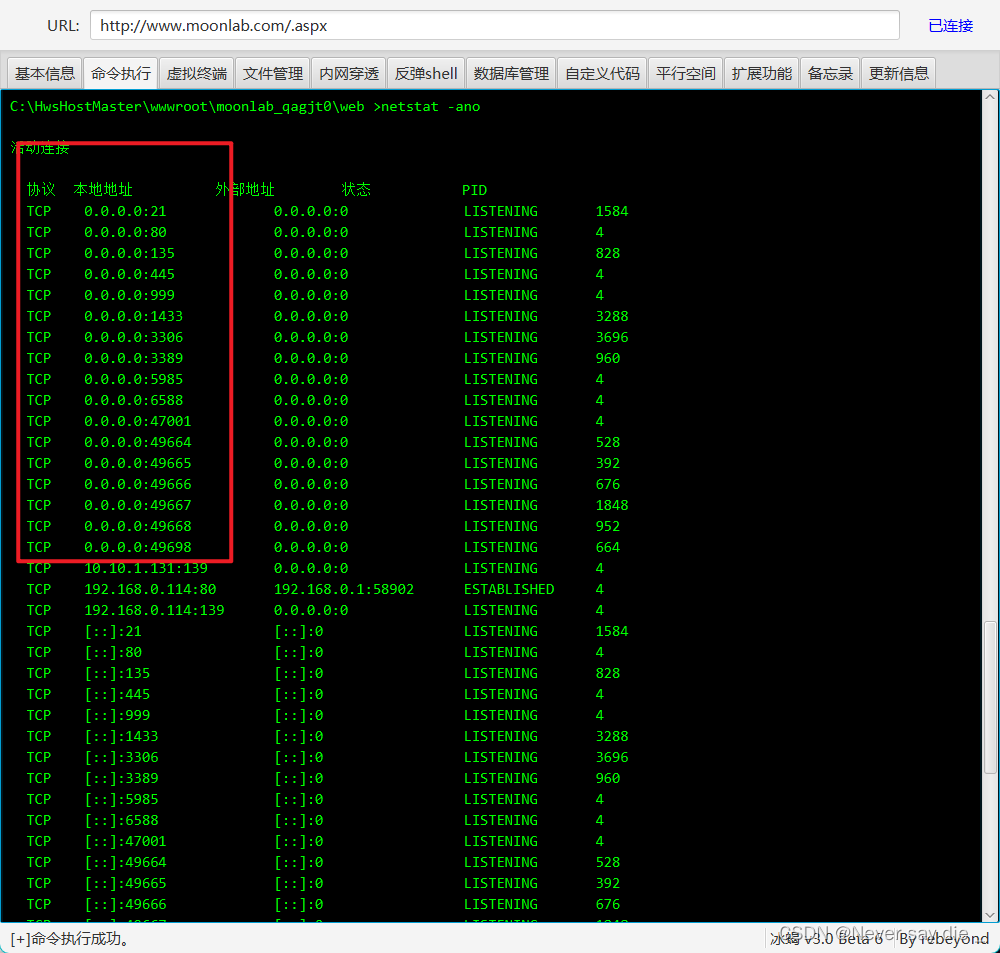Click local address 0.0.0.0:445
This screenshot has height=953, width=1000.
coord(129,274)
